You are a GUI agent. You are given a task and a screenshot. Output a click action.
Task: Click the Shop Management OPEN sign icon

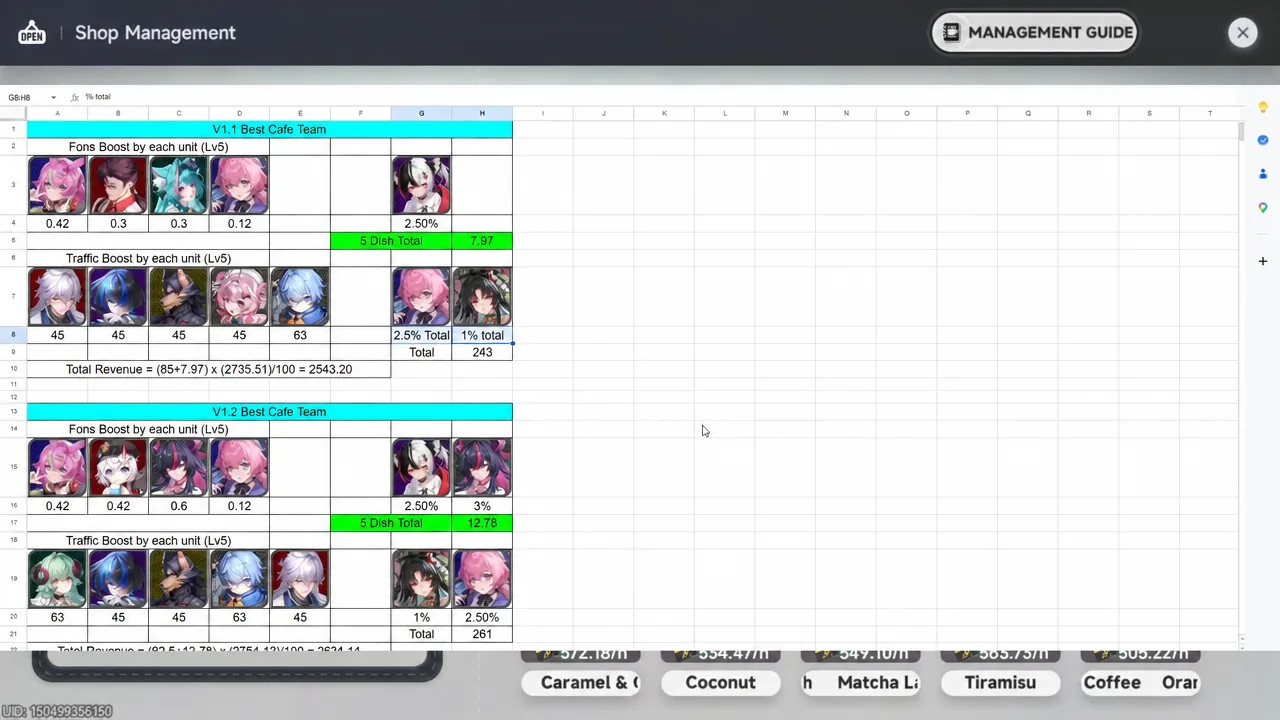coord(31,33)
